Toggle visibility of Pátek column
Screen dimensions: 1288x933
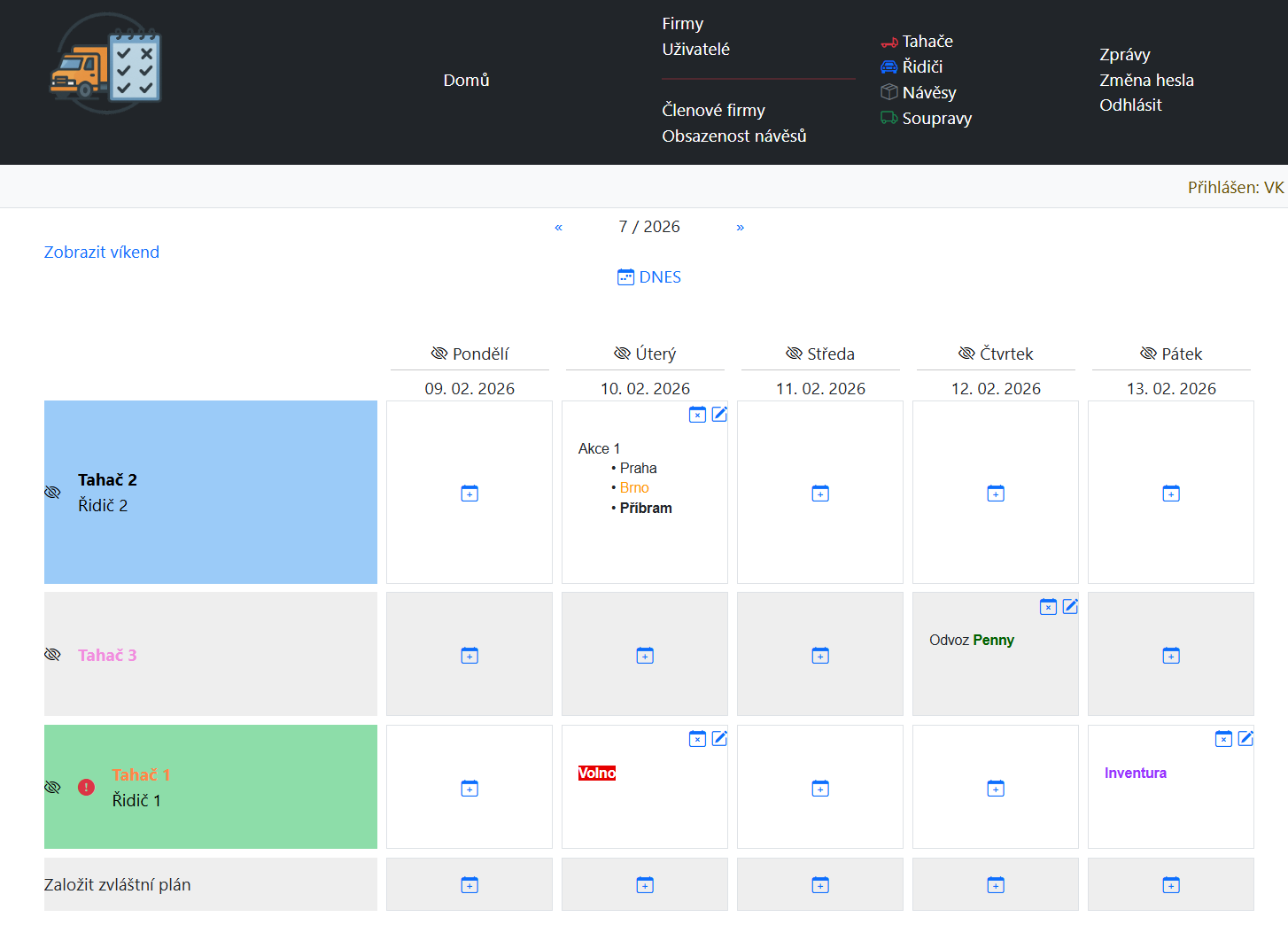pyautogui.click(x=1148, y=354)
